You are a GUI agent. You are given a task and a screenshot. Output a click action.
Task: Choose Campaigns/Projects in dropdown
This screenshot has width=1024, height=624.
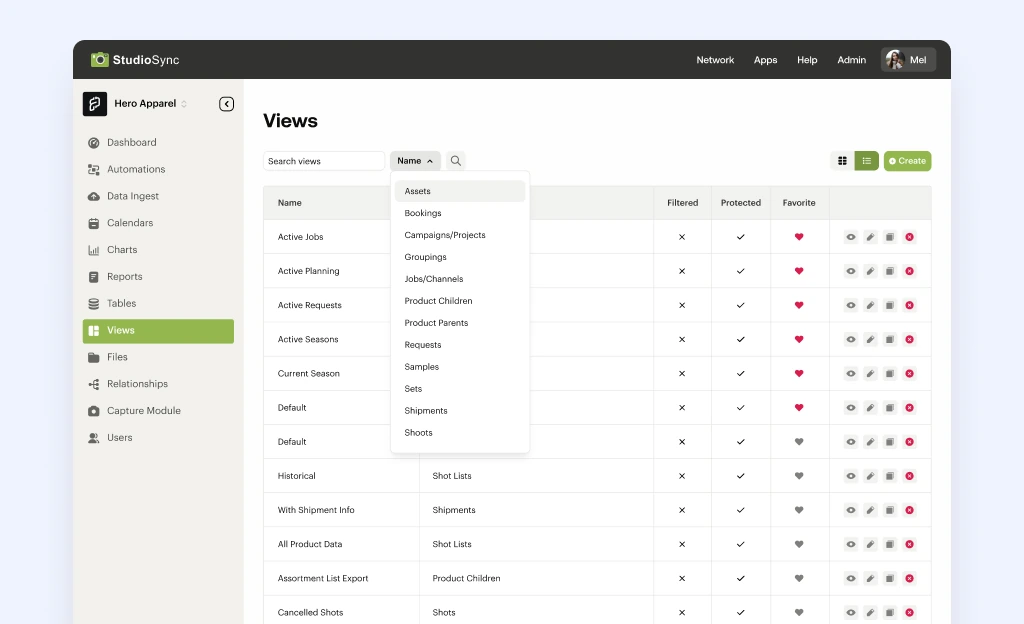click(460, 235)
